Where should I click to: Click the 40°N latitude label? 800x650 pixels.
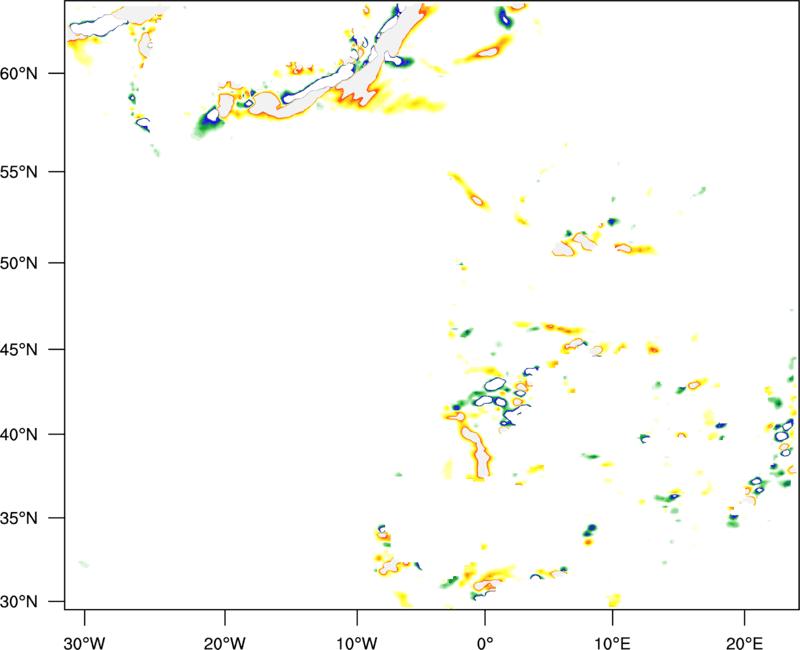[19, 435]
